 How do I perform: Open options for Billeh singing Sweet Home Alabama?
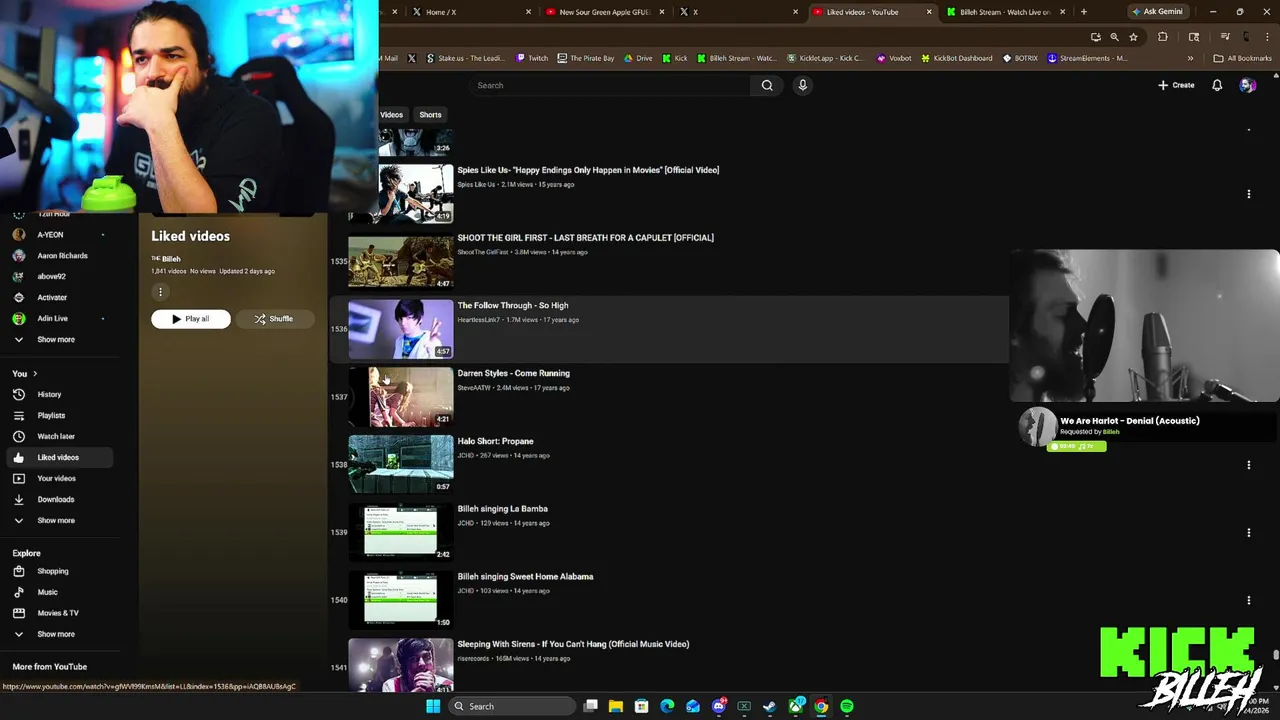[1248, 601]
